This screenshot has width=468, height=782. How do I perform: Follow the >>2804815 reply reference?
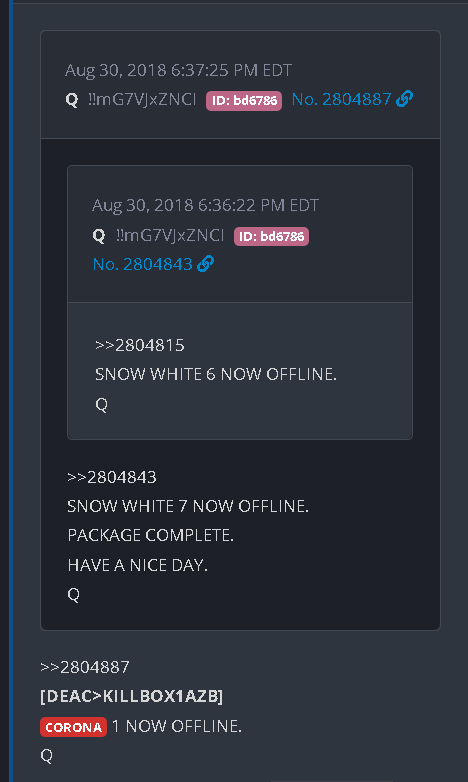coord(140,345)
